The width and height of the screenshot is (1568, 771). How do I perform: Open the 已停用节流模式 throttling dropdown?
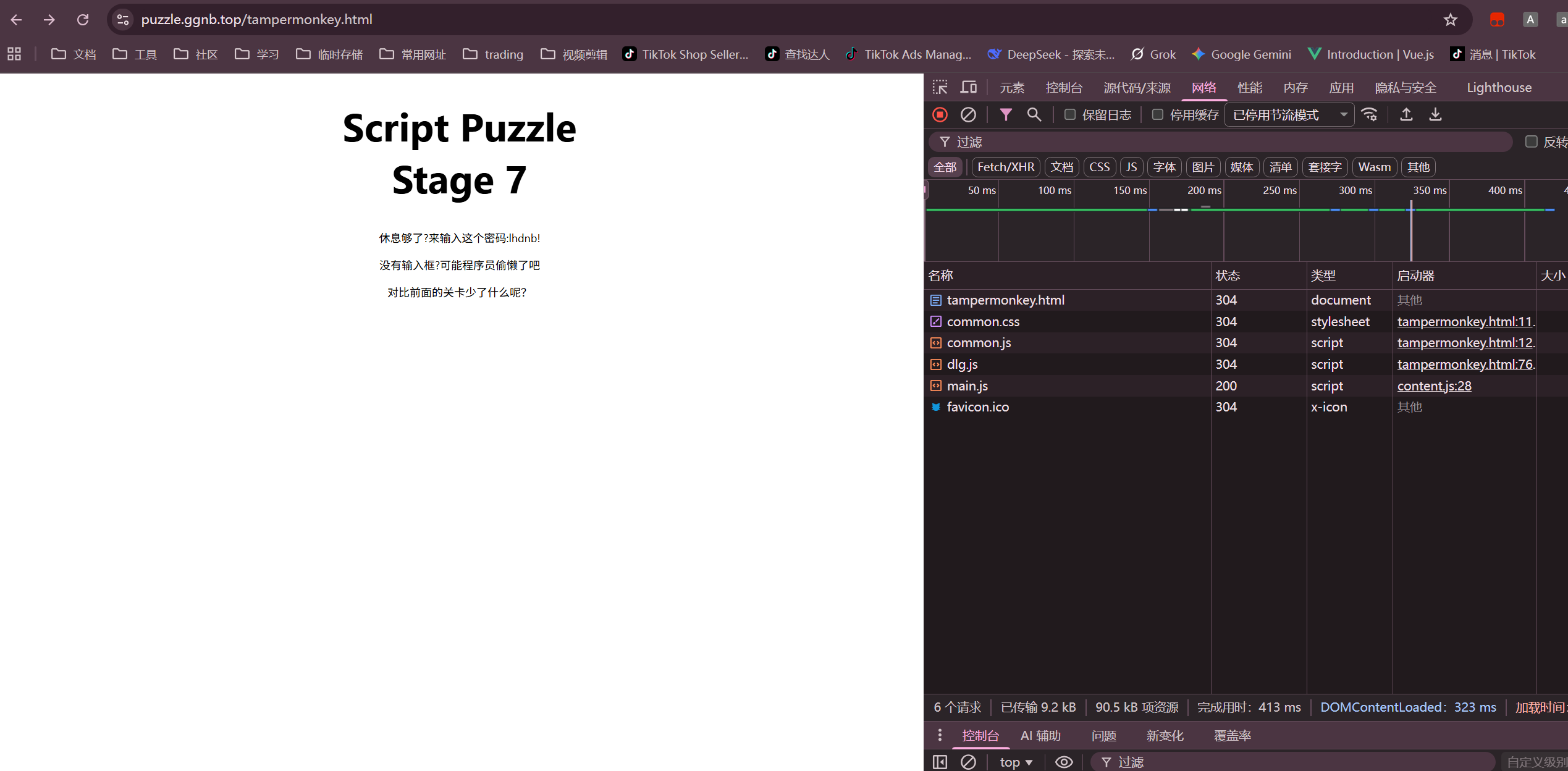[x=1289, y=115]
